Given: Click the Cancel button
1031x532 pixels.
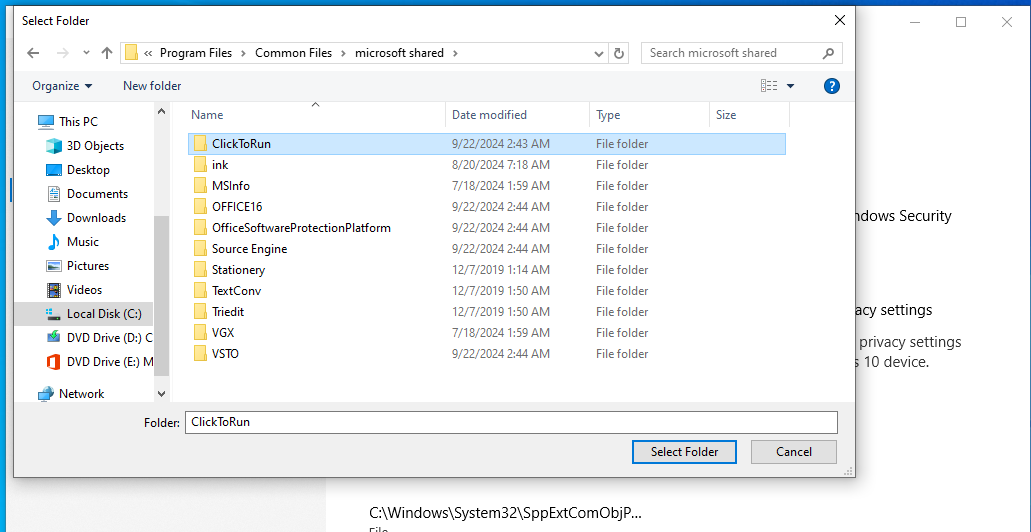Looking at the screenshot, I should click(x=794, y=452).
